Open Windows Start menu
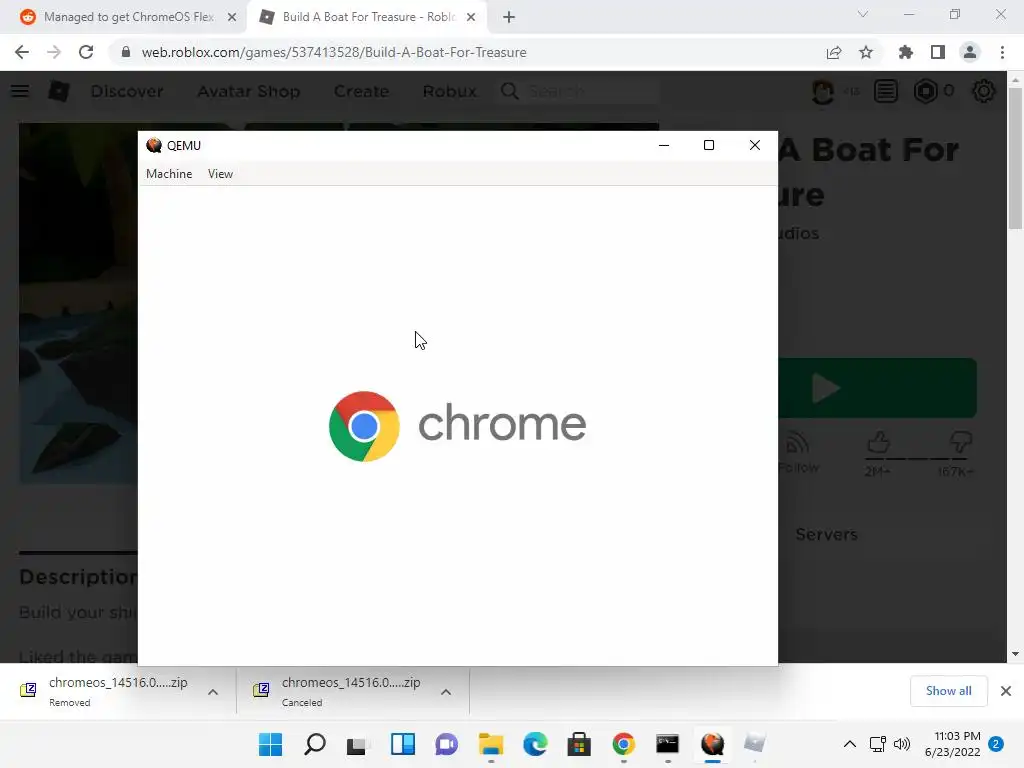This screenshot has height=768, width=1024. 270,744
